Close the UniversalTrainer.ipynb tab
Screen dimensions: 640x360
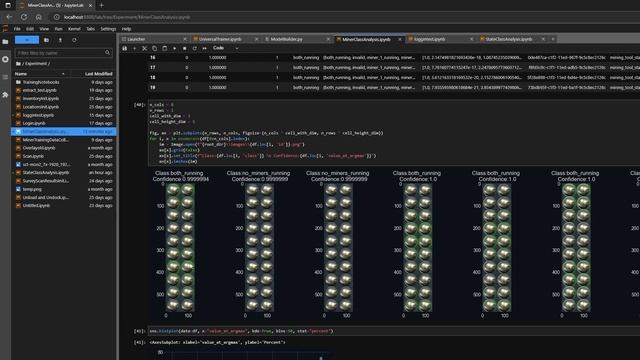(x=256, y=39)
